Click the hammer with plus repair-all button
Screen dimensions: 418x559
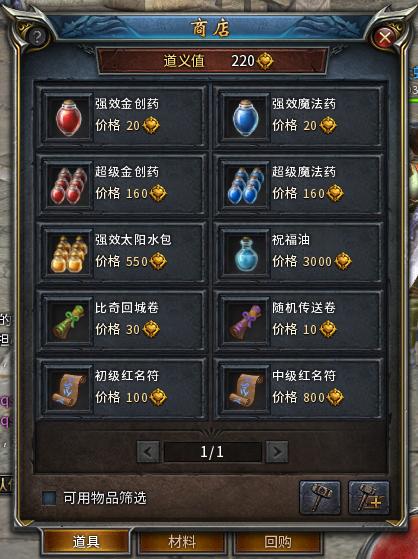(369, 497)
